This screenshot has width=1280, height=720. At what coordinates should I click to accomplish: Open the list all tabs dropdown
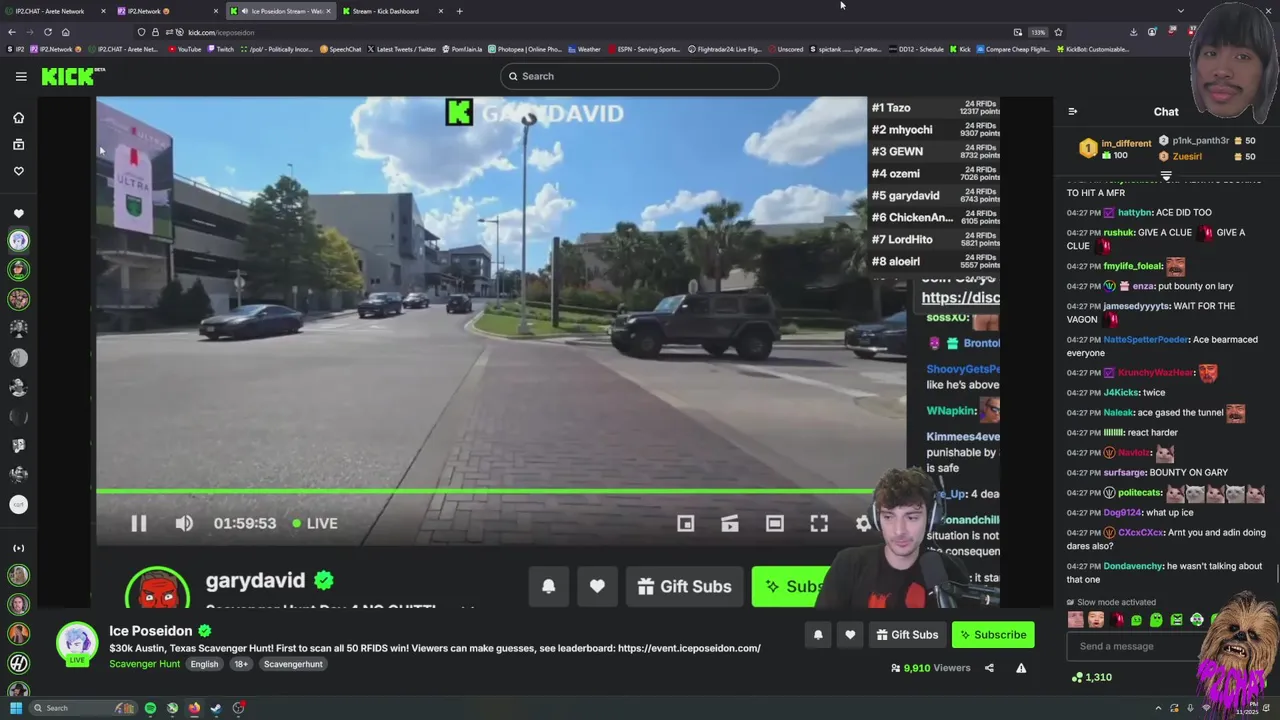click(x=1181, y=11)
